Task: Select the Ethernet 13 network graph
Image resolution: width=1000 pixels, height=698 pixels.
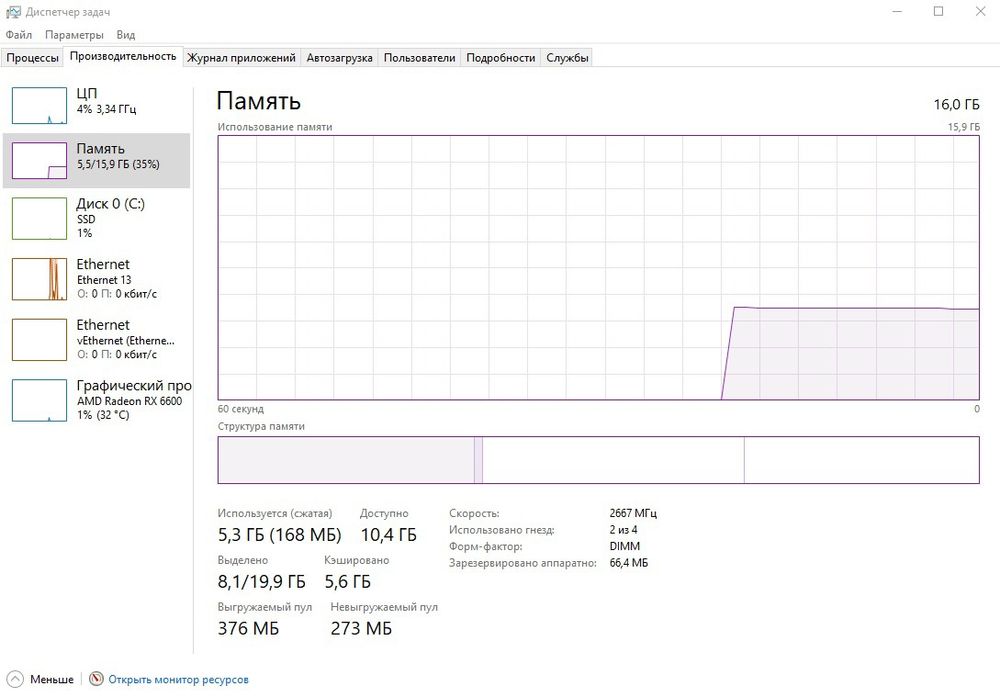Action: tap(39, 279)
